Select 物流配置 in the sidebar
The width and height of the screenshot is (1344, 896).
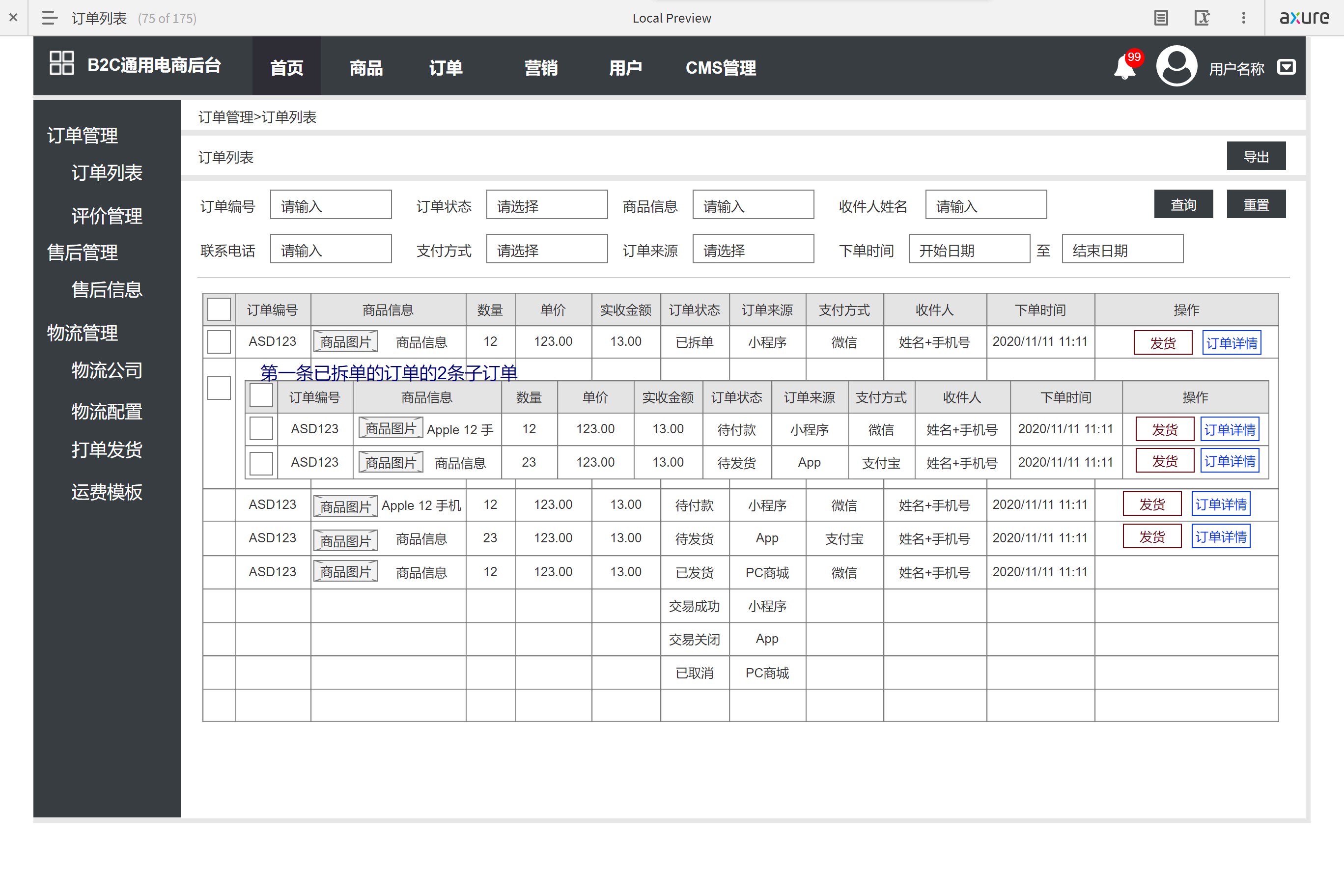tap(107, 412)
